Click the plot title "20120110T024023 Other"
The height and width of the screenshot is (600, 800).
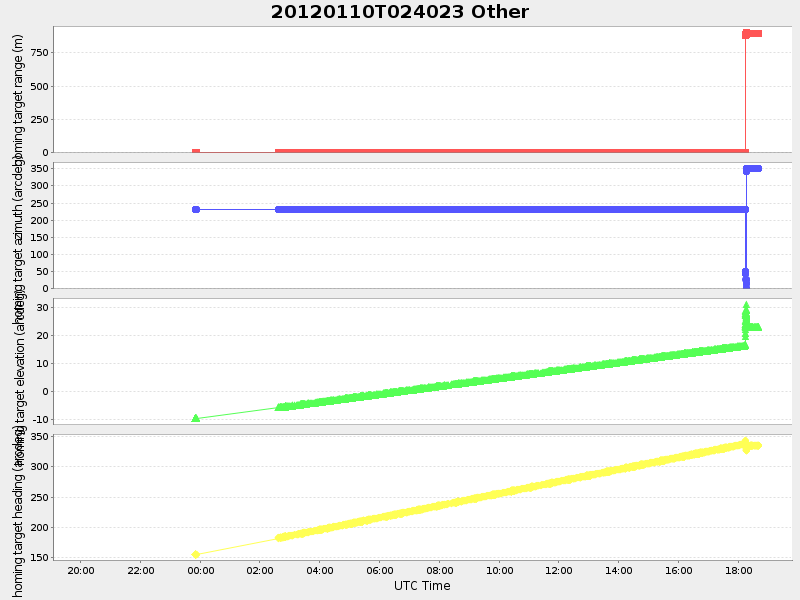tap(399, 12)
